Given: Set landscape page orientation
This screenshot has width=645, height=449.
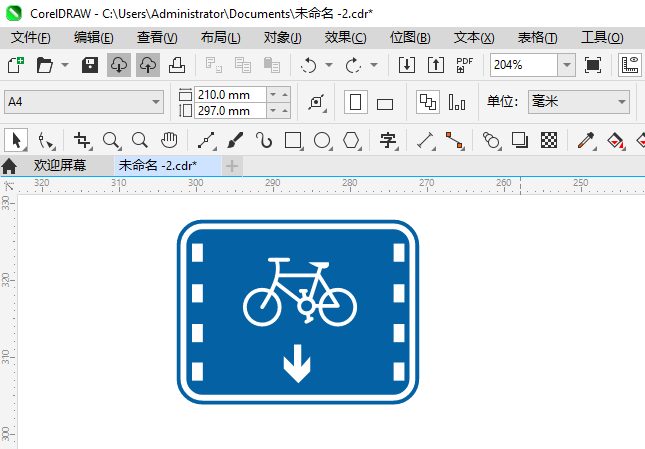Looking at the screenshot, I should click(x=385, y=104).
